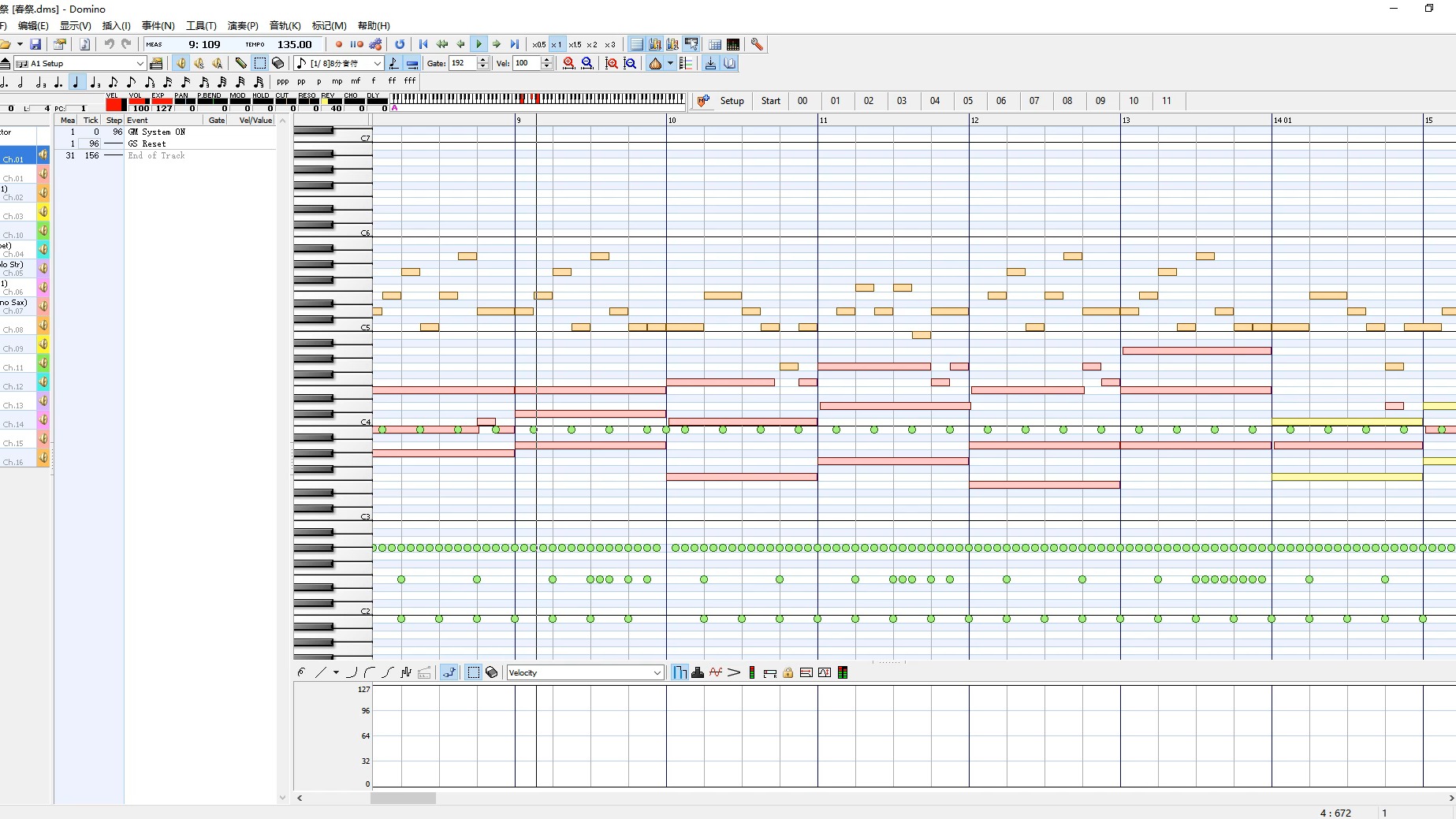Set playback speed to x0.5
This screenshot has height=819, width=1456.
(539, 45)
